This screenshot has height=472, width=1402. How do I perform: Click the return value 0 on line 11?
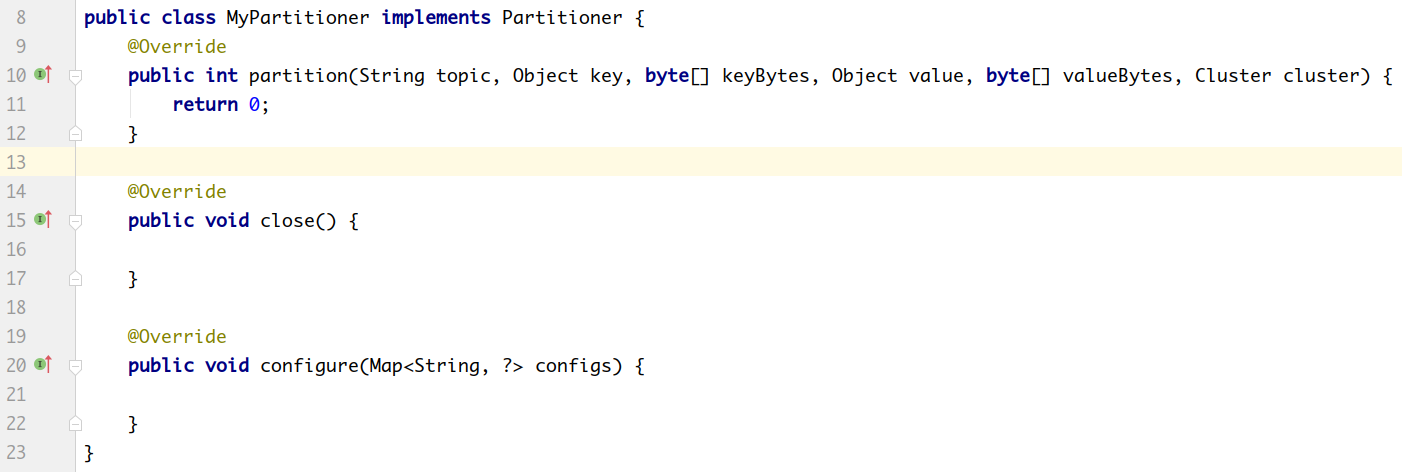[x=254, y=105]
